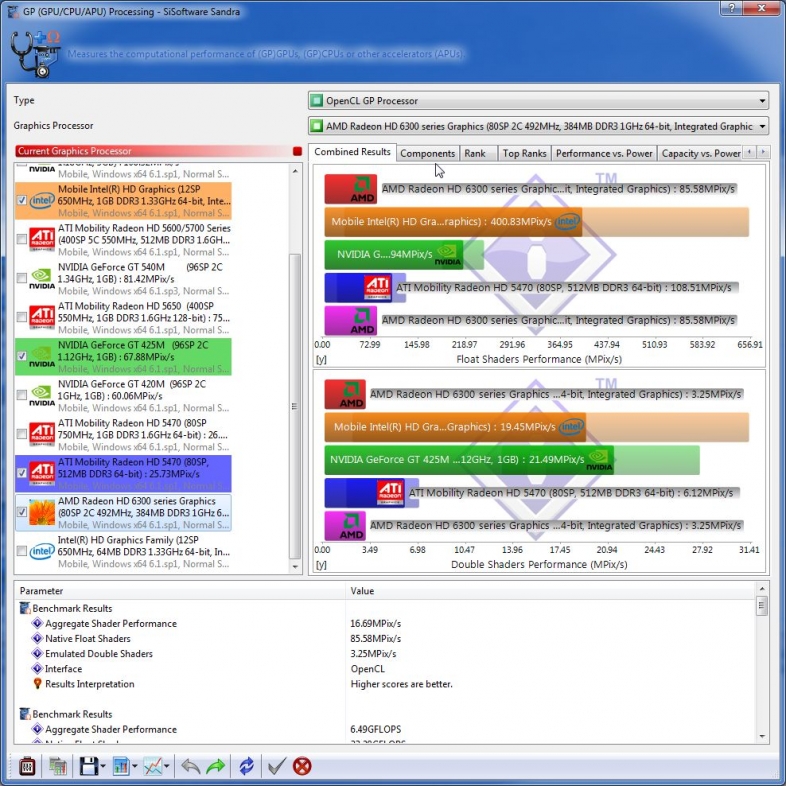Screen dimensions: 786x786
Task: Click the first Benchmark Results group icon
Action: click(x=25, y=608)
